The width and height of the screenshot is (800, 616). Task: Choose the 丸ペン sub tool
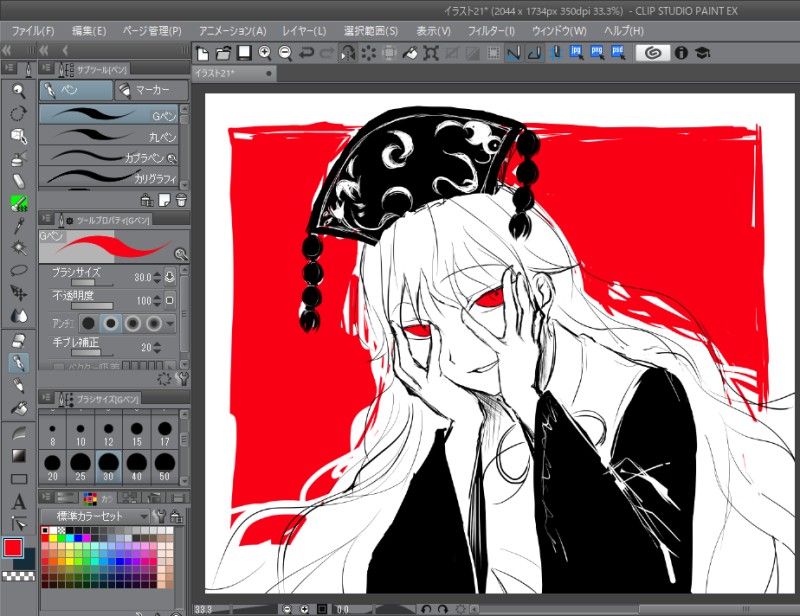coord(109,135)
